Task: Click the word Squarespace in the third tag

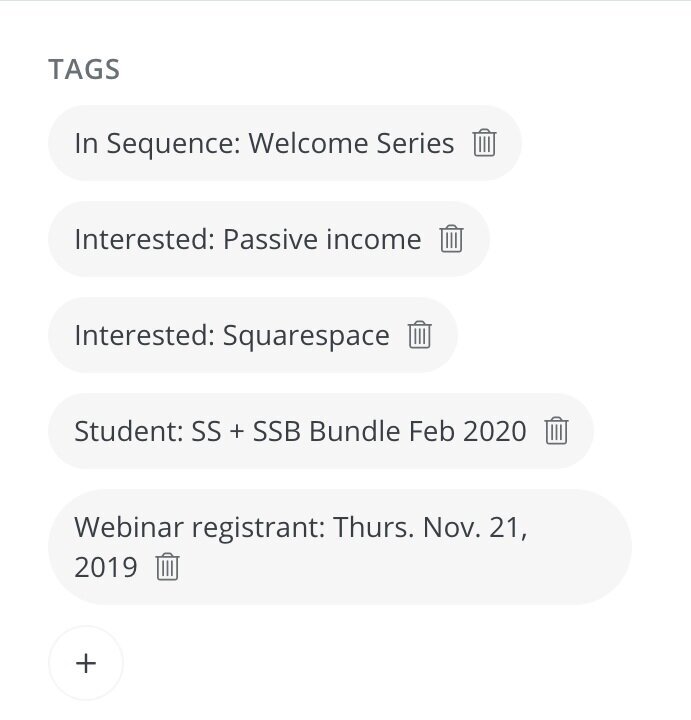Action: point(306,336)
